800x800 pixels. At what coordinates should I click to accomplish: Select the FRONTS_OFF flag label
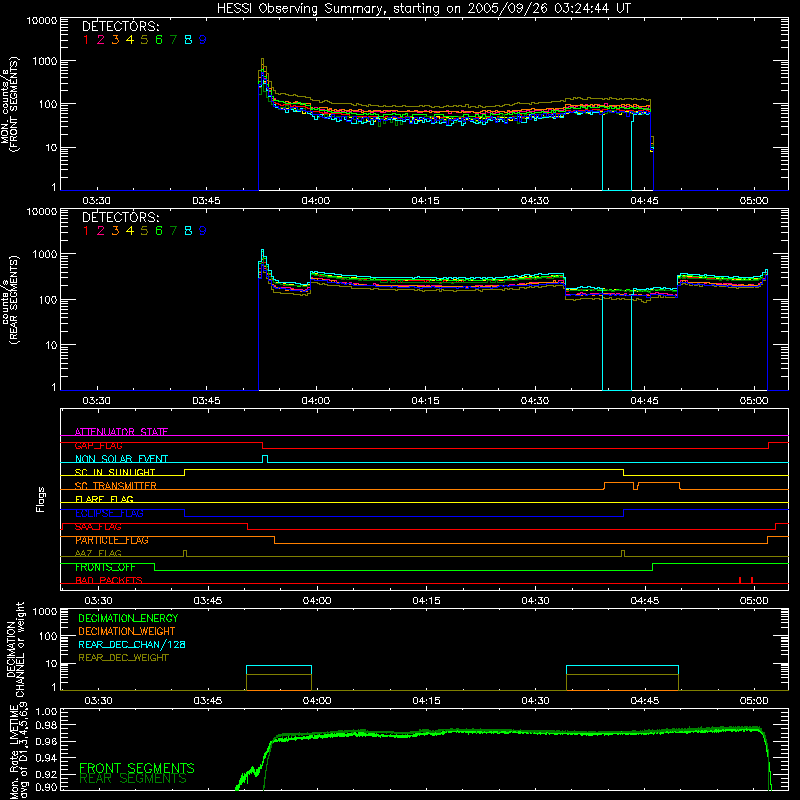(x=105, y=567)
